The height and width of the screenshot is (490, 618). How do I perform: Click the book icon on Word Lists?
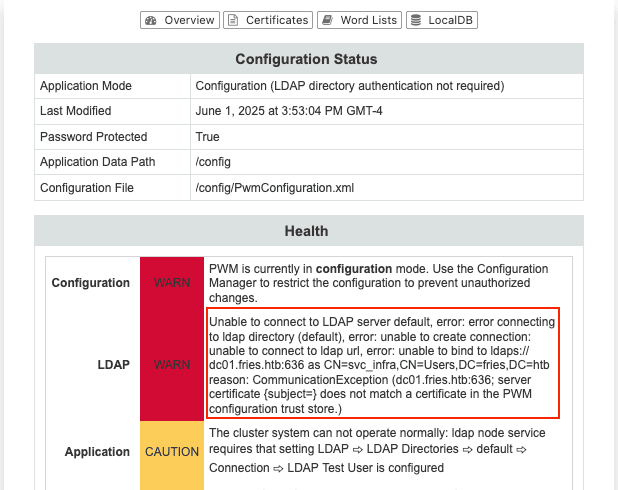coord(328,20)
